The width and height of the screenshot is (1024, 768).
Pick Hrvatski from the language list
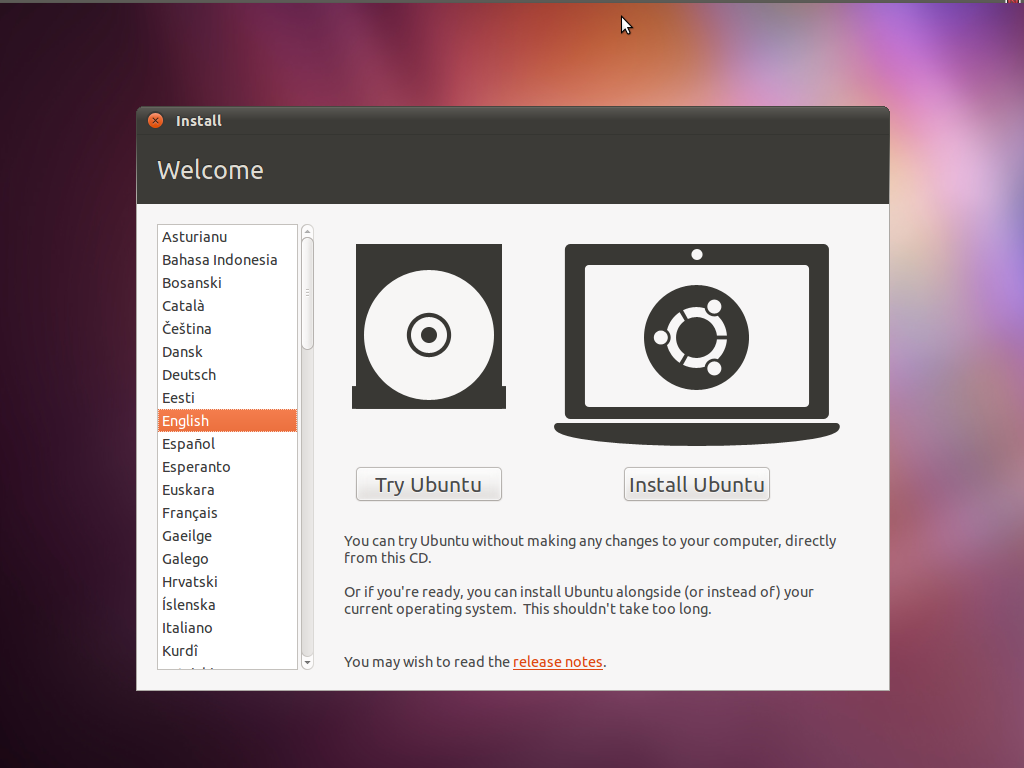[227, 582]
